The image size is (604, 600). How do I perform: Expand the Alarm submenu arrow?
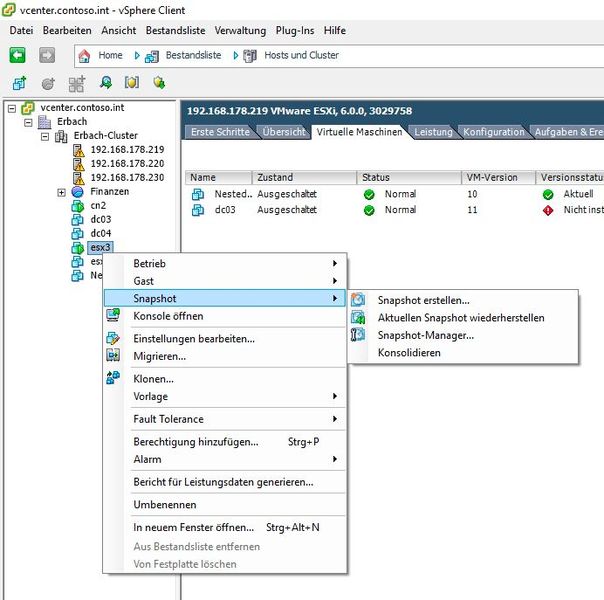[x=335, y=459]
